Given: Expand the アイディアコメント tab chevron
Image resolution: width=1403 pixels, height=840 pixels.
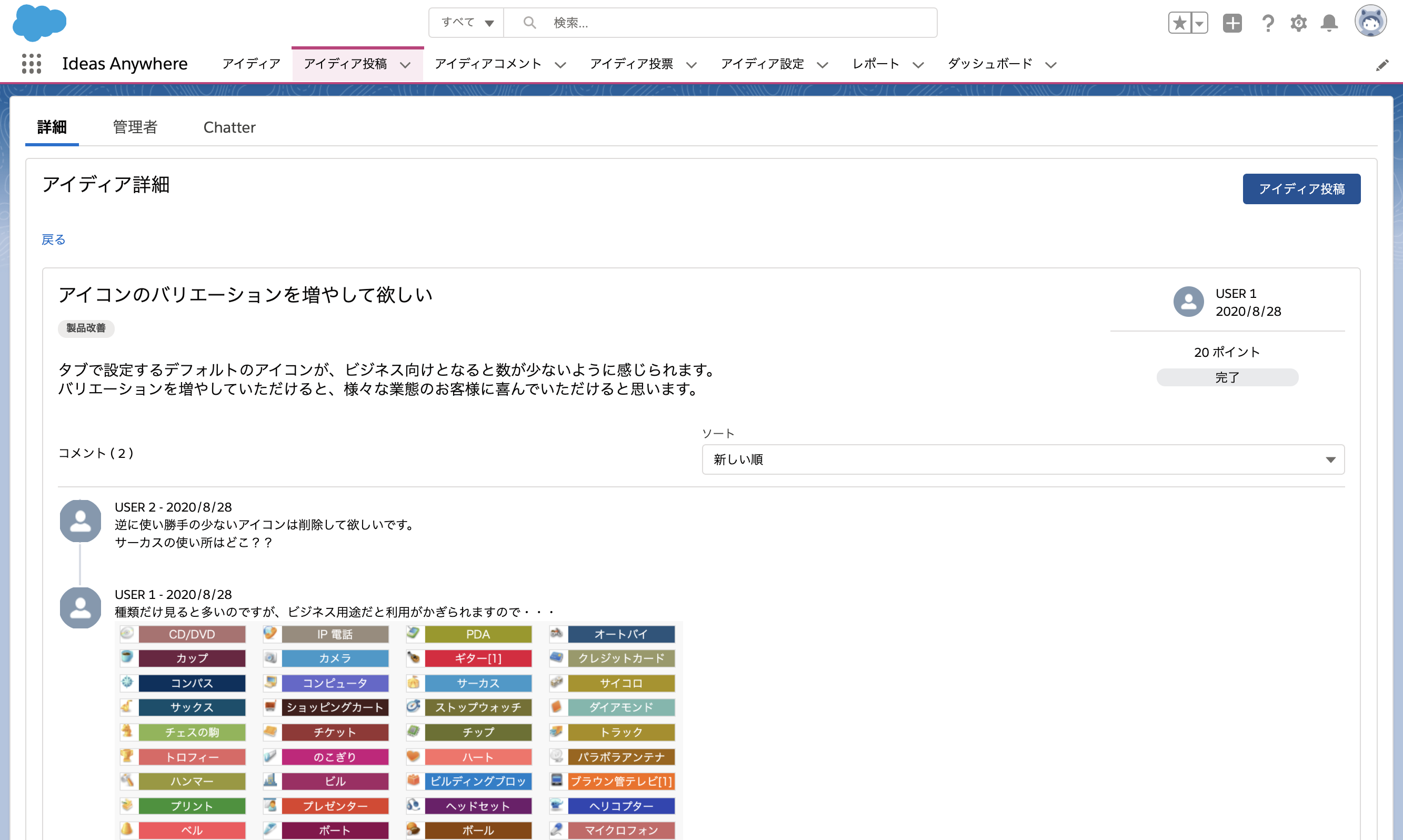Looking at the screenshot, I should [560, 65].
